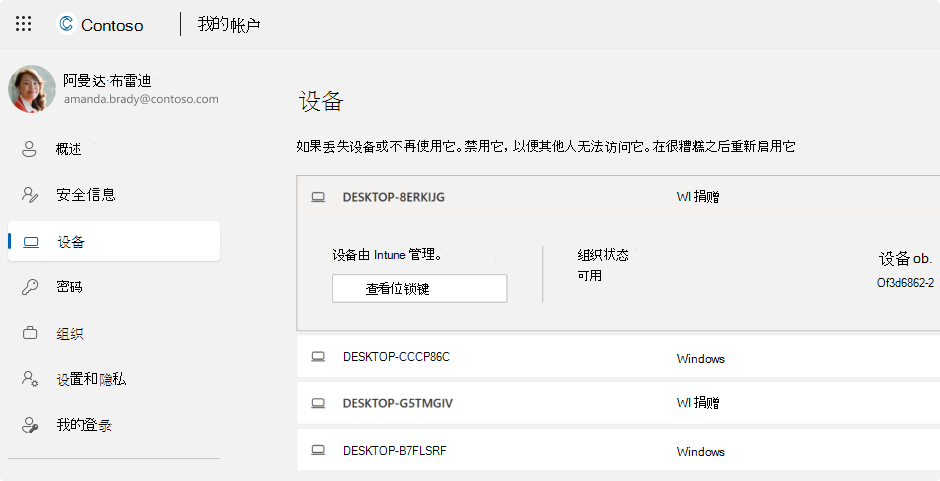The image size is (940, 481).
Task: Open the 我的帐户 header title
Action: pyautogui.click(x=229, y=25)
